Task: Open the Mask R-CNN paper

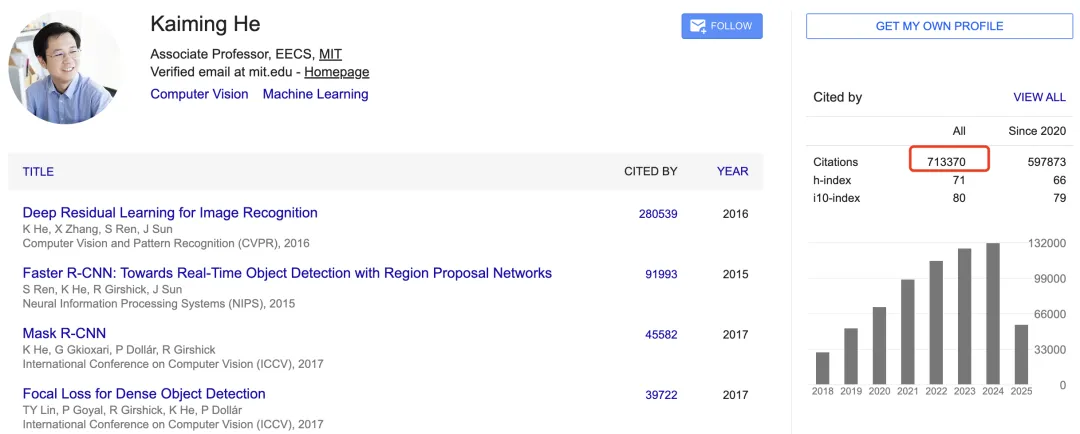Action: click(64, 333)
